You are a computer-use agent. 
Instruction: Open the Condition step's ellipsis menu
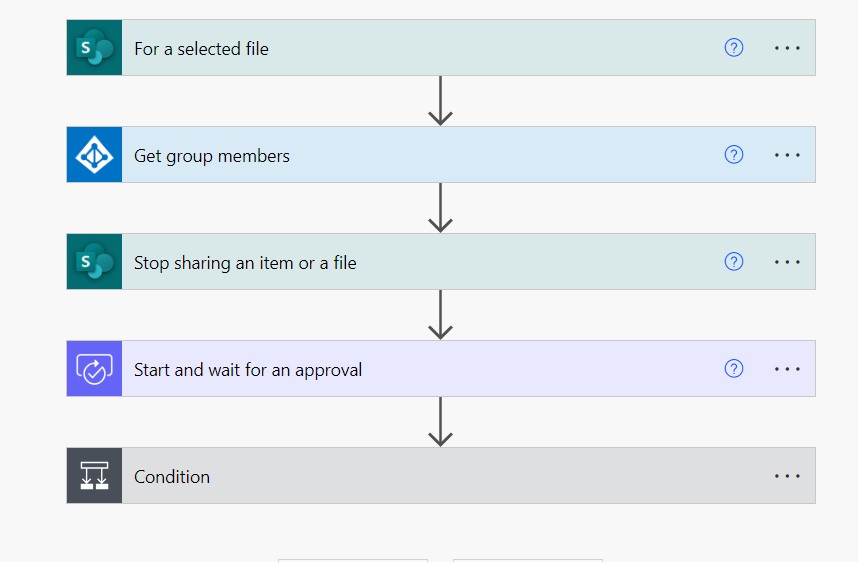click(787, 476)
